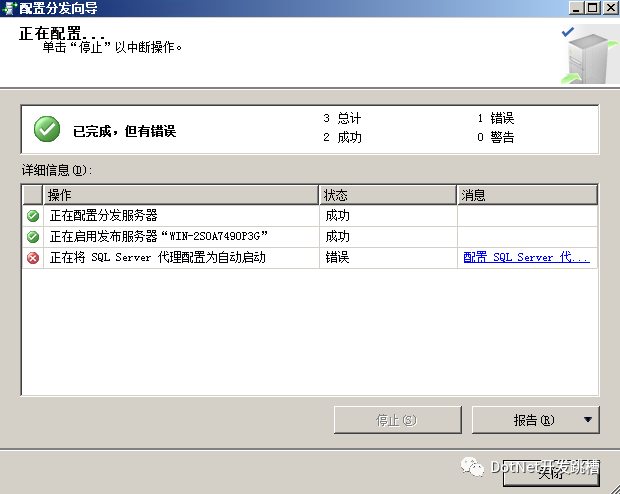The image size is (620, 494).
Task: Close the 配置分发向导 window with X
Action: pyautogui.click(x=611, y=8)
